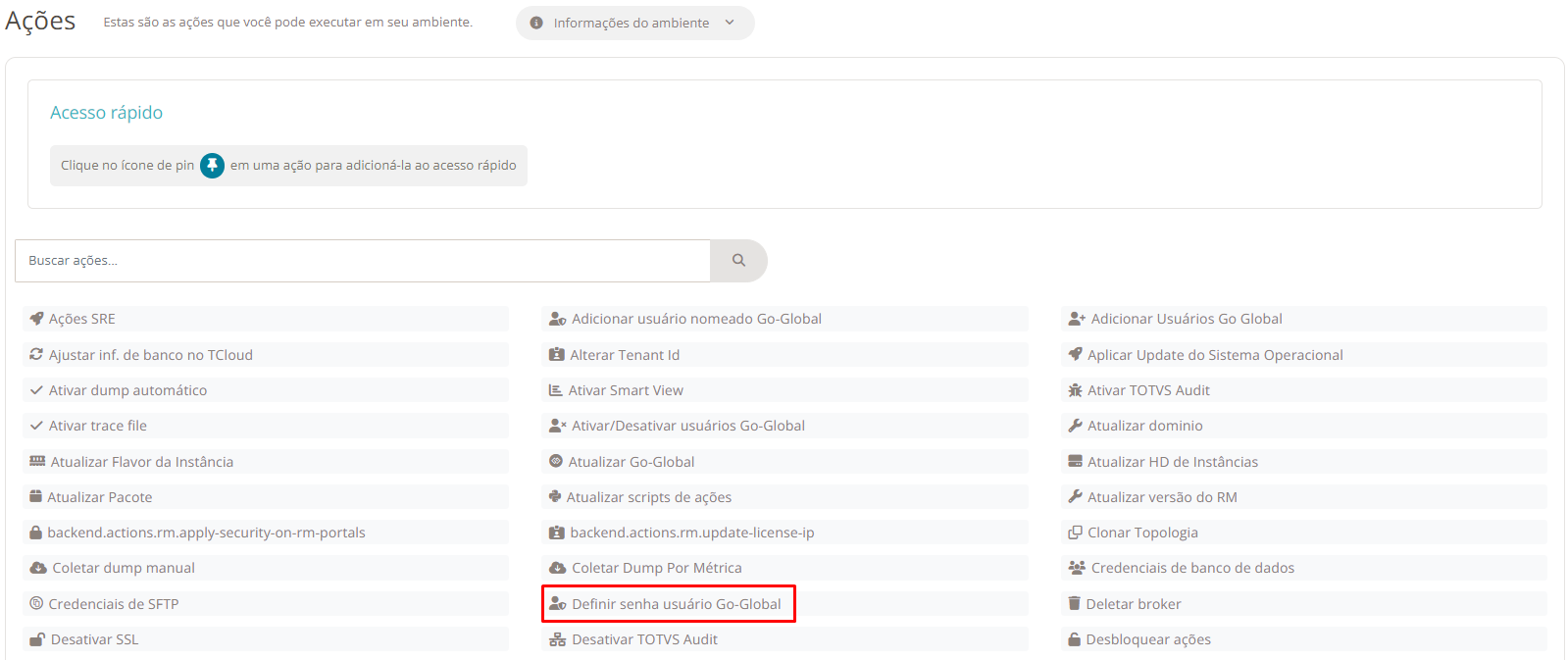Click the user-plus icon beside Adicionar Usuários Go Global

1077,319
